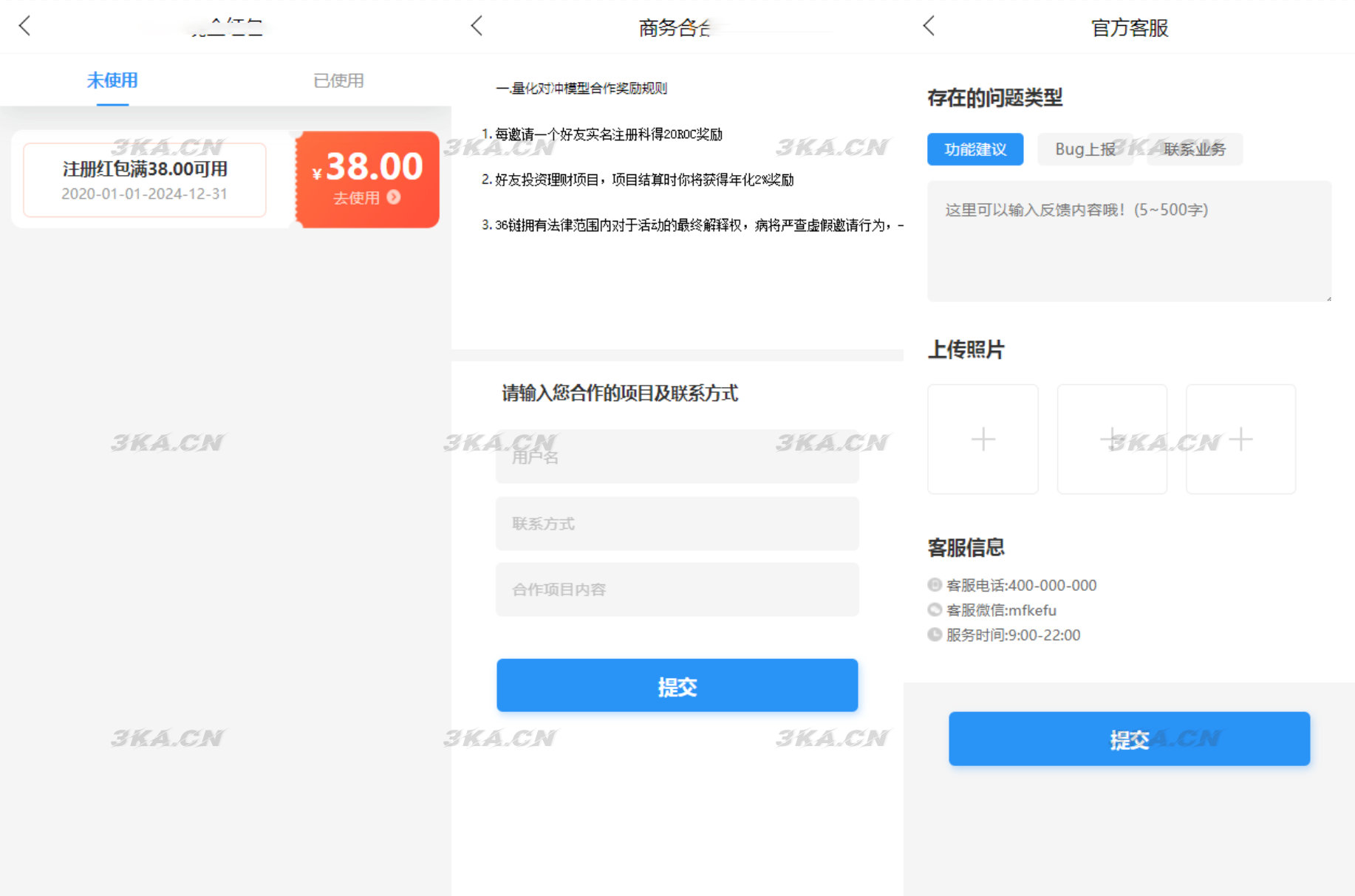
Task: Select the 功能建议 problem type
Action: [x=975, y=149]
